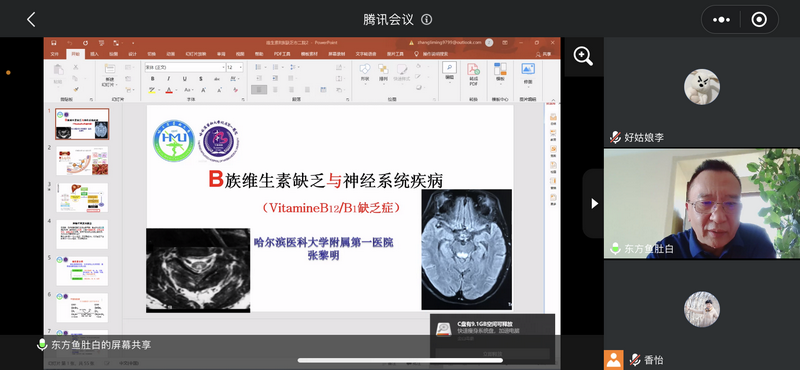This screenshot has width=800, height=370.
Task: Click PowerPoint Save icon in quick access toolbar
Action: click(x=54, y=43)
